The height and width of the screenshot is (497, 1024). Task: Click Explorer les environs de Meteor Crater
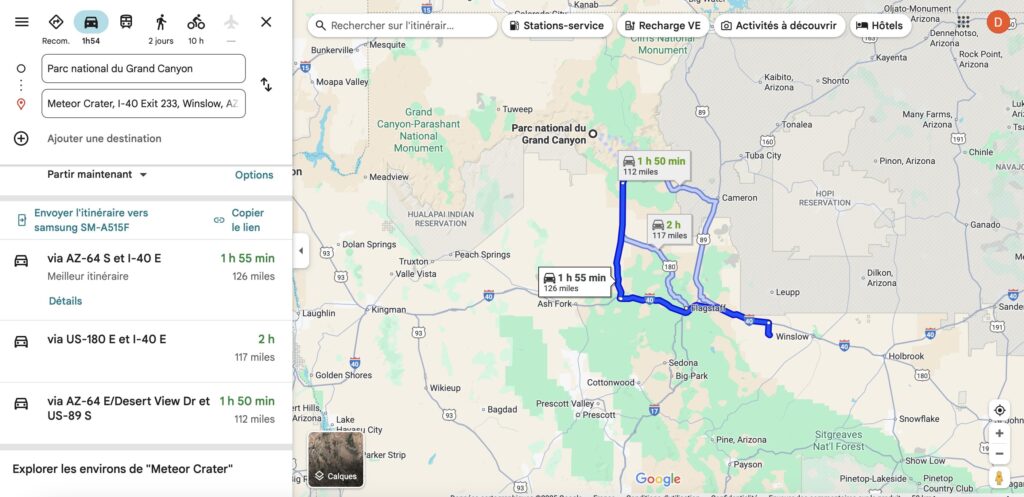coord(123,469)
